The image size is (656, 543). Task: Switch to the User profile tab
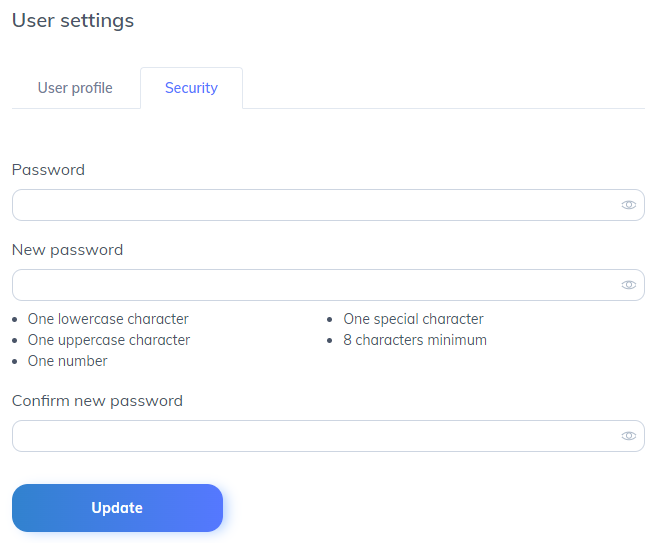pyautogui.click(x=75, y=88)
